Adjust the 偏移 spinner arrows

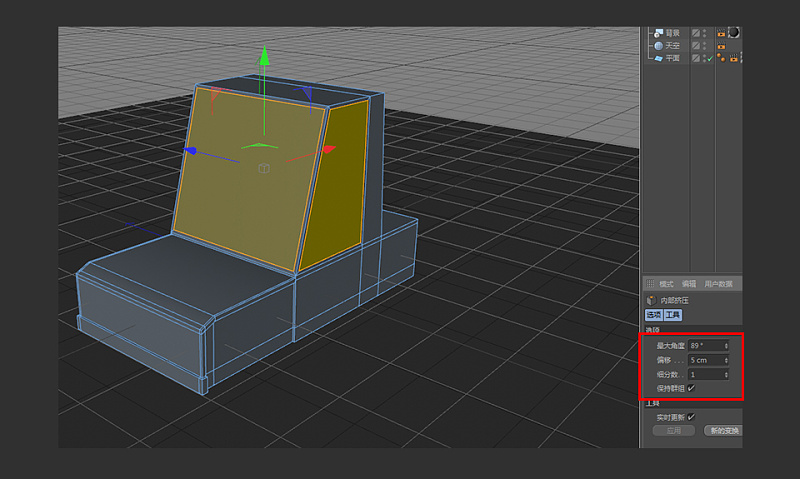(727, 360)
